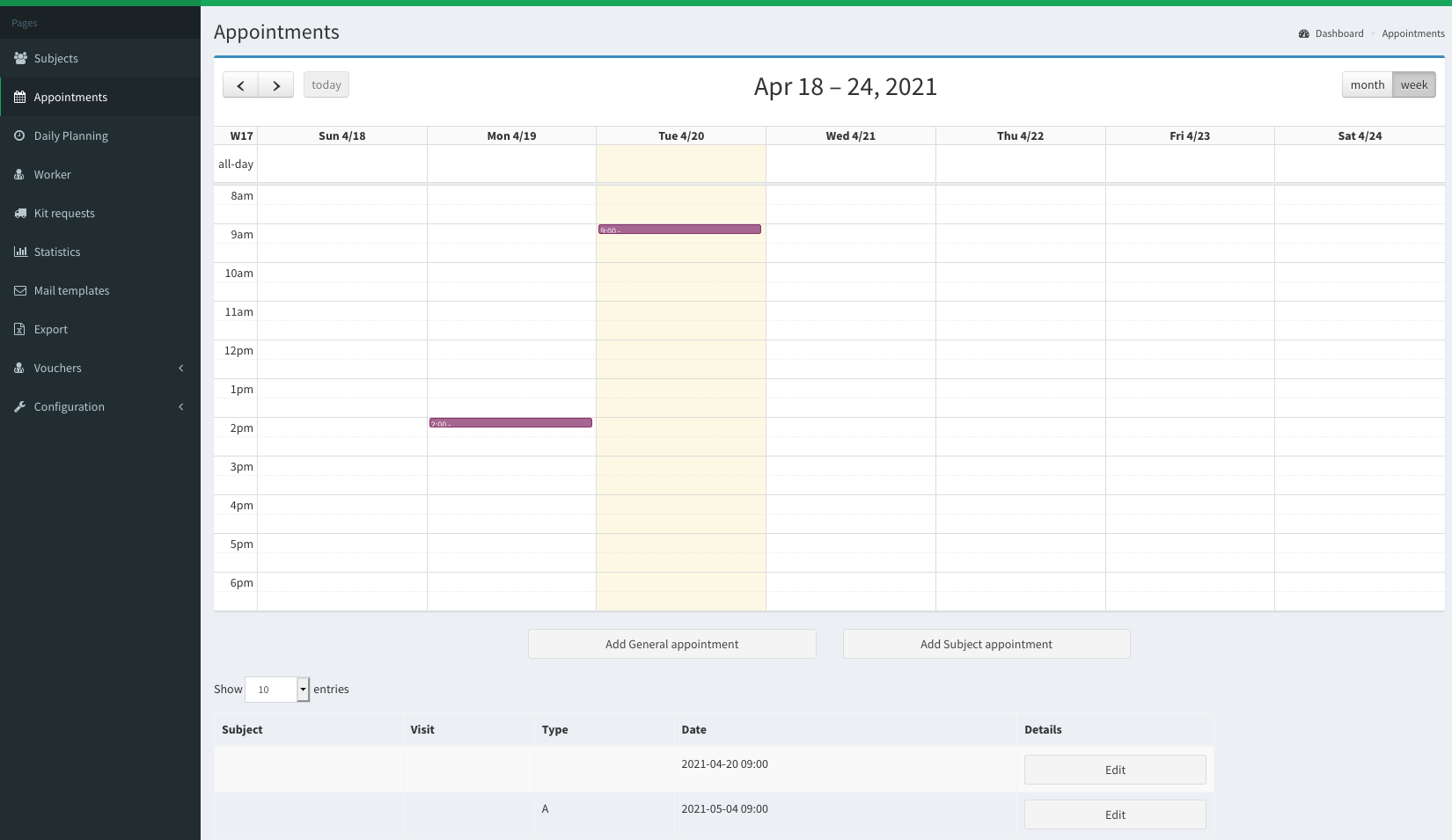1452x840 pixels.
Task: Advance to next week with right arrow
Action: click(276, 85)
